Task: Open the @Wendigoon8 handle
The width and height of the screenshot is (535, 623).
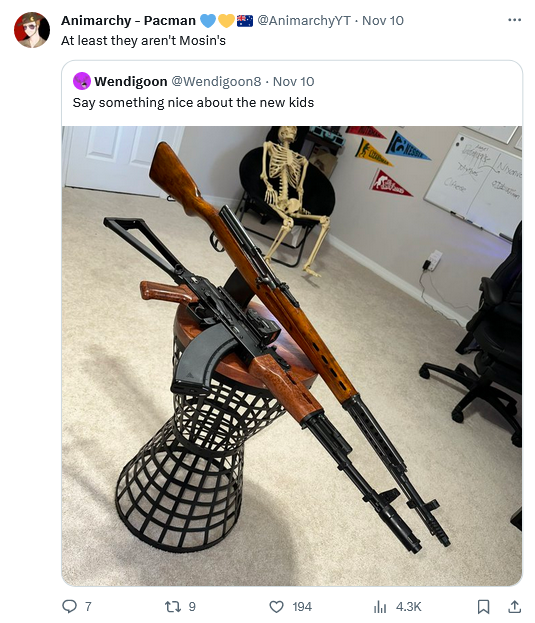Action: click(x=216, y=81)
